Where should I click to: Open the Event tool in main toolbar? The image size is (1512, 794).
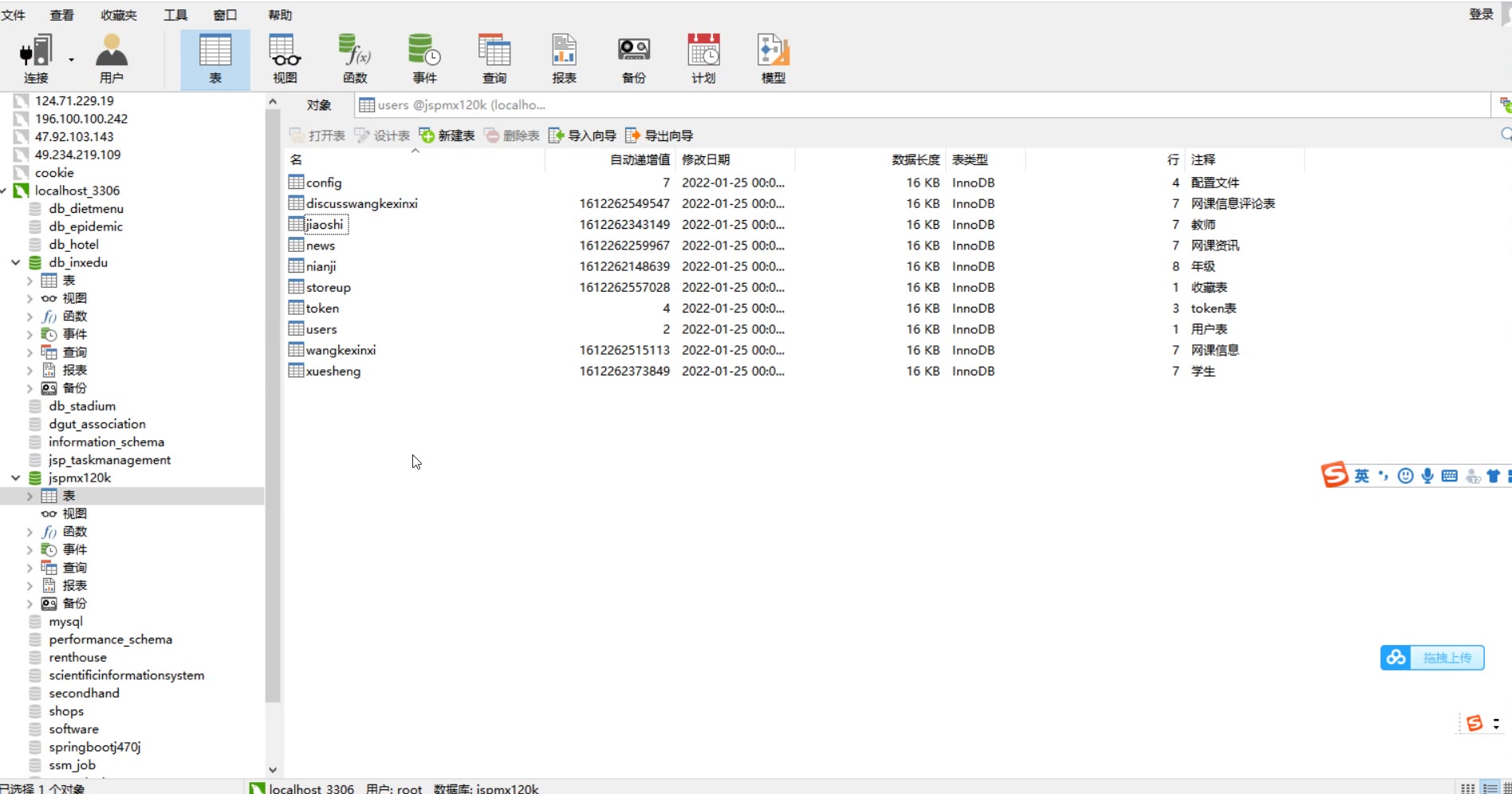tap(424, 60)
